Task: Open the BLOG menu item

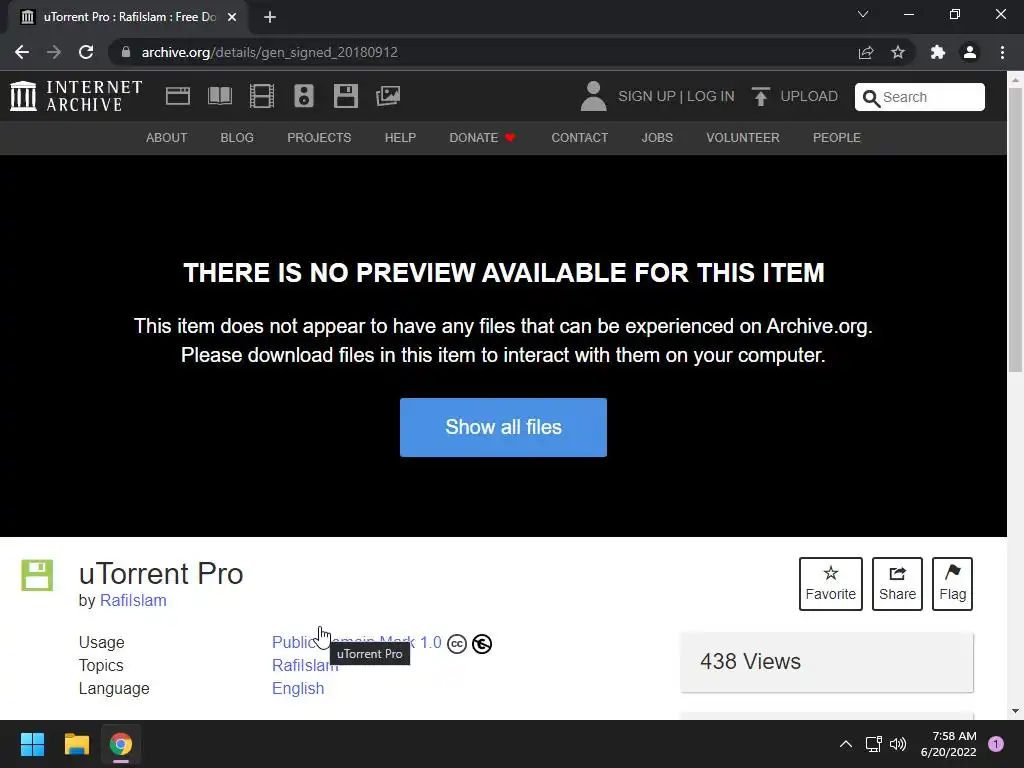Action: pyautogui.click(x=237, y=138)
